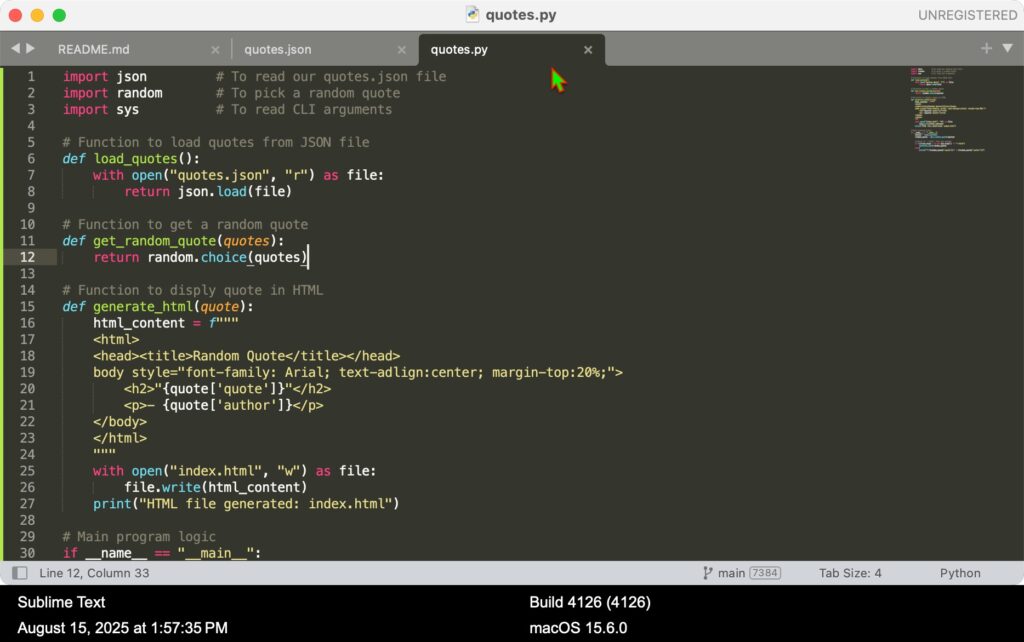The width and height of the screenshot is (1024, 642).
Task: Click the 7384 git changes badge
Action: (x=765, y=573)
